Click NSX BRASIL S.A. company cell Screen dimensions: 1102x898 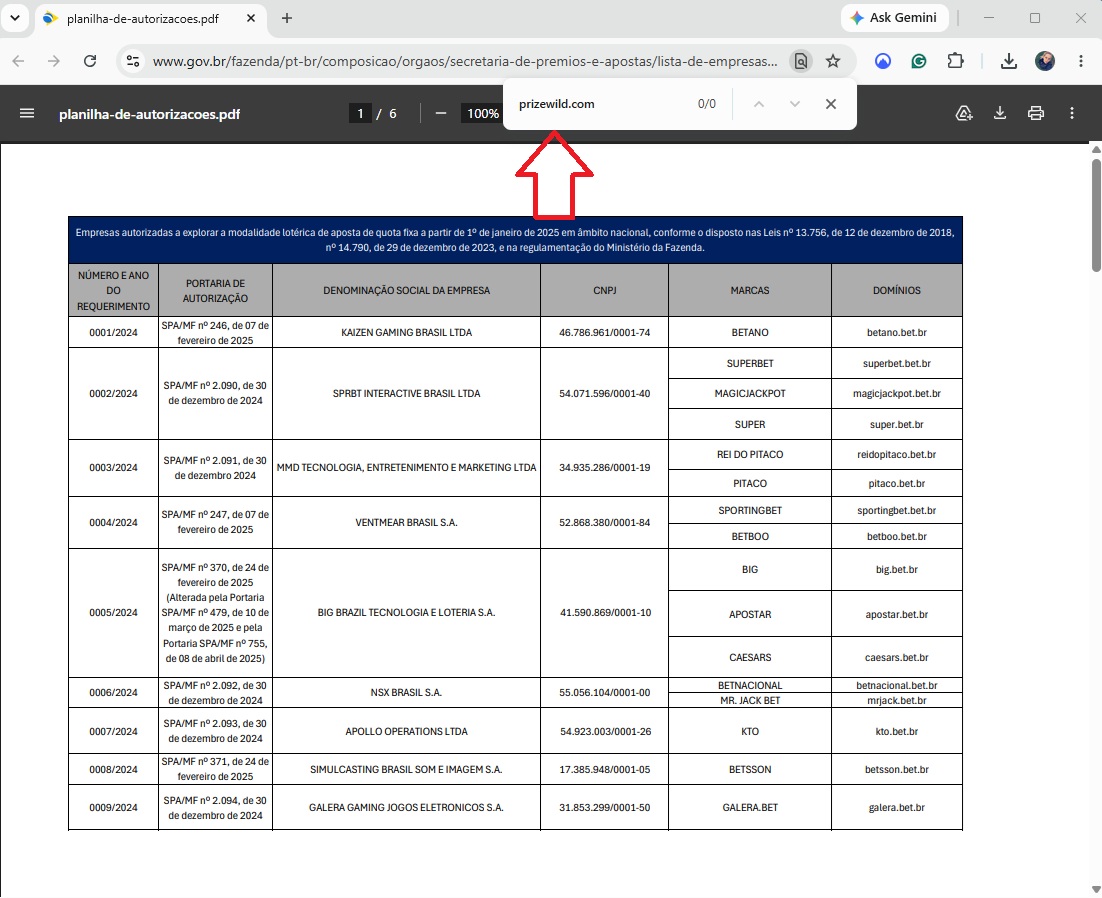[x=406, y=693]
